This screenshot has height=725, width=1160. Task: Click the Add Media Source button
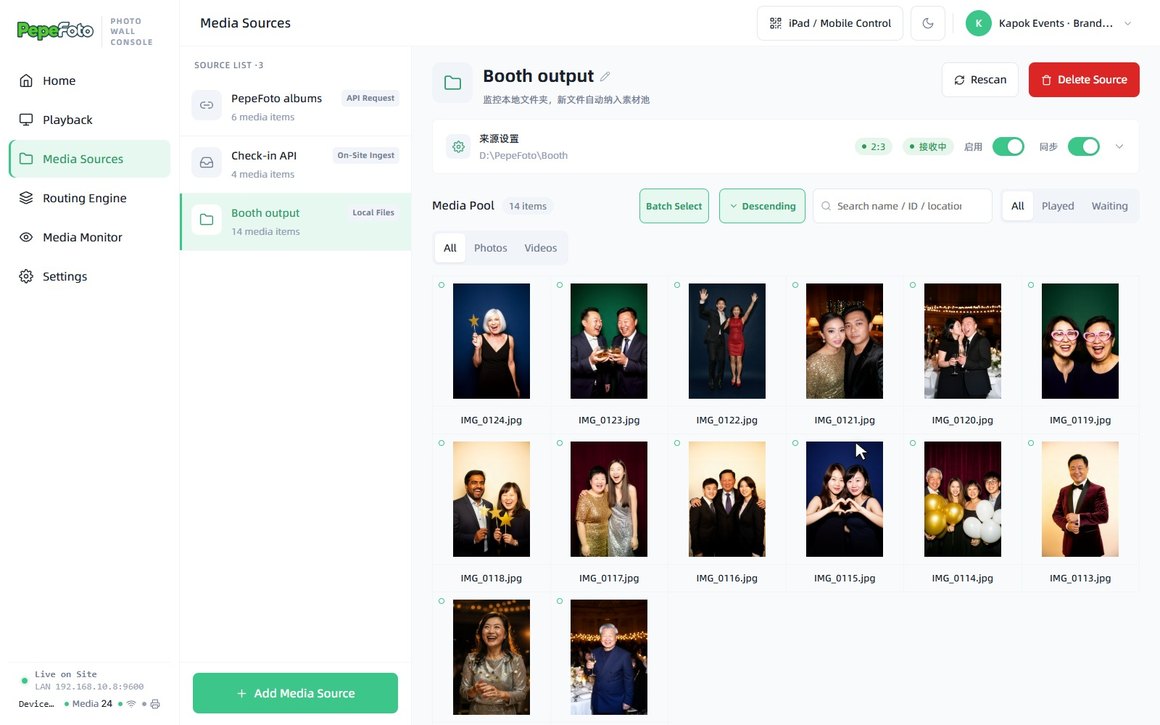coord(295,693)
